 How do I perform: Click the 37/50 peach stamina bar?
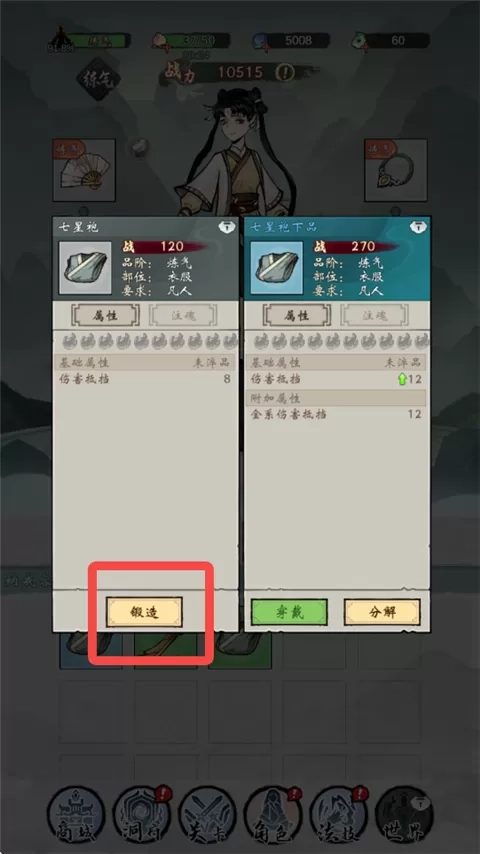pyautogui.click(x=192, y=40)
